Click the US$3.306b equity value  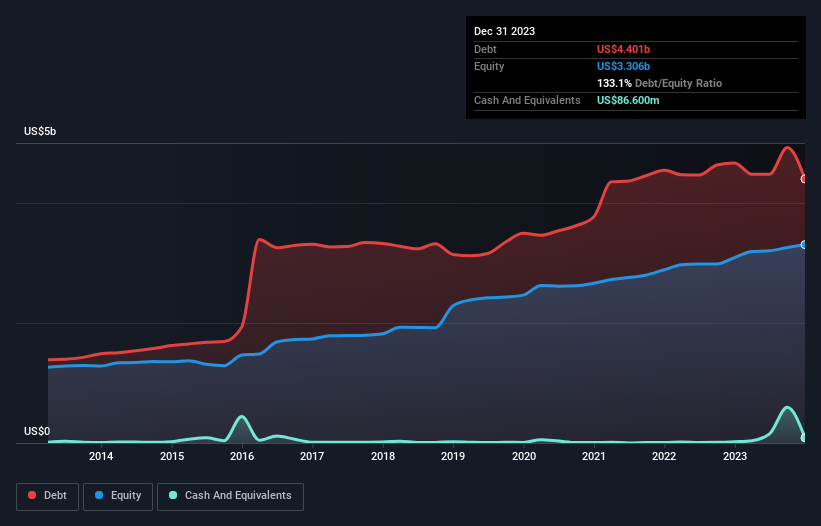pos(623,66)
